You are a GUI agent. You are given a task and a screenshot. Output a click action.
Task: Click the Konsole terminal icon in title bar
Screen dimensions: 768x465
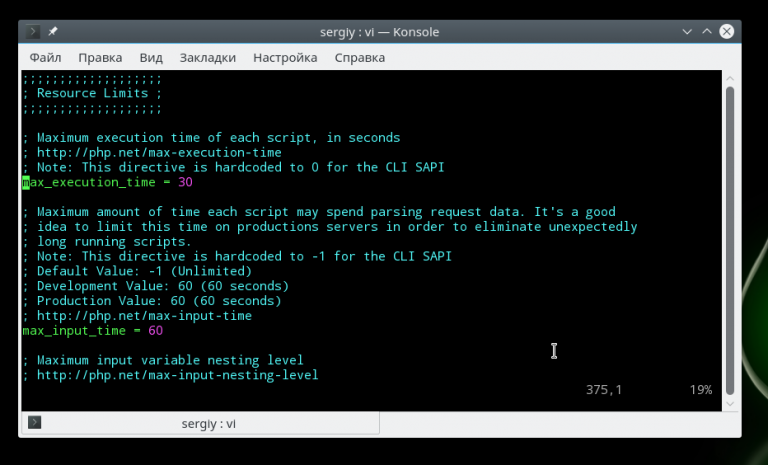tap(35, 32)
